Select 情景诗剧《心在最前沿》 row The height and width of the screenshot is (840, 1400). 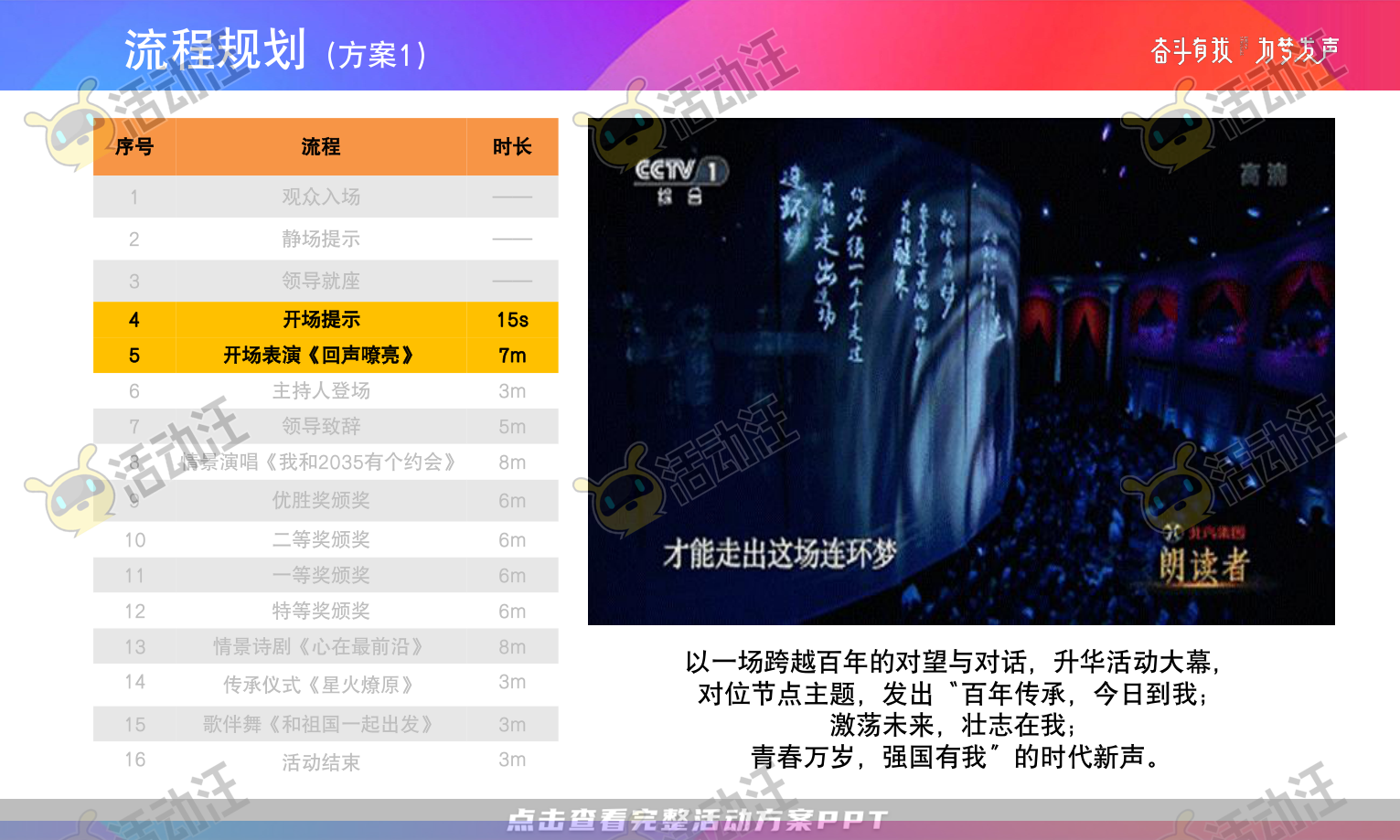coord(326,646)
